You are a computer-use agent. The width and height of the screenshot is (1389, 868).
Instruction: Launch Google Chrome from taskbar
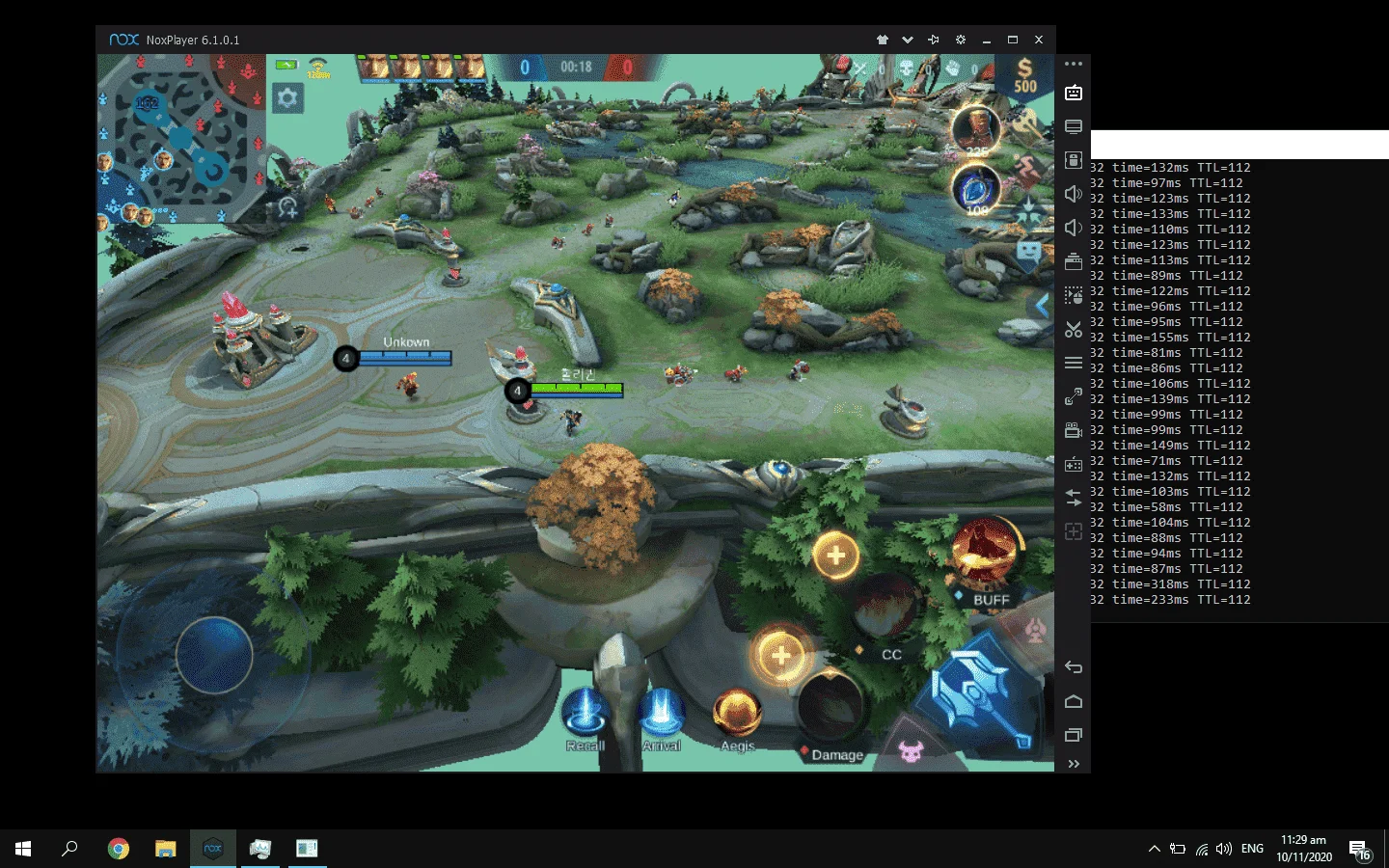click(119, 849)
